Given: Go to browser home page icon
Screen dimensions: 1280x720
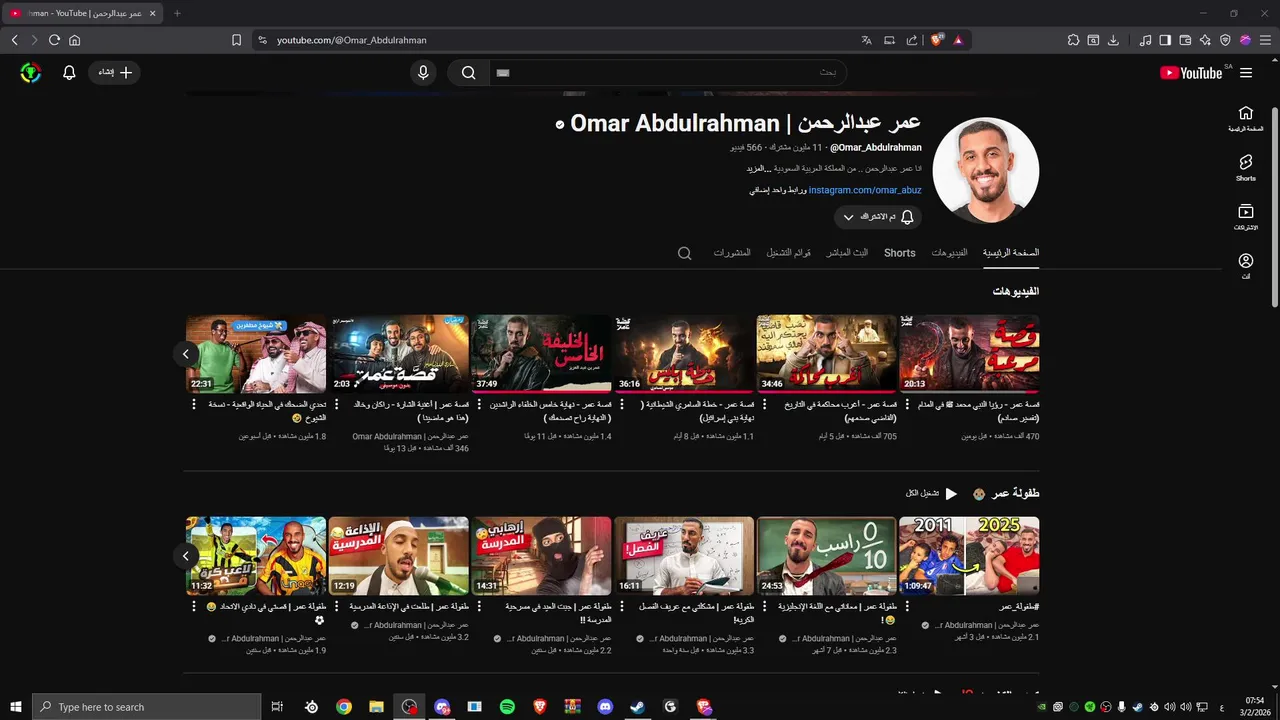Looking at the screenshot, I should pos(74,40).
